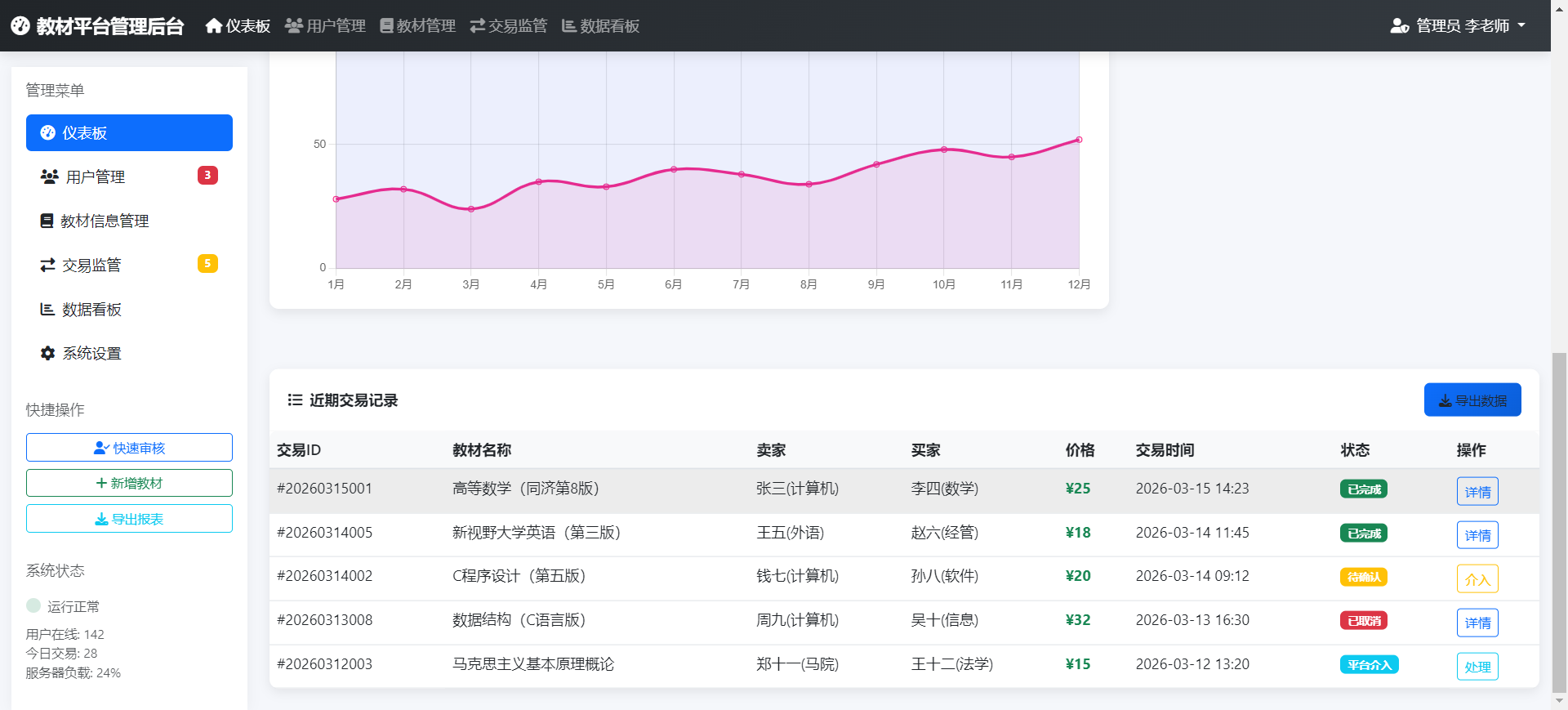Click the chart icon beside 数据看板 in navbar
The image size is (1568, 710).
569,26
